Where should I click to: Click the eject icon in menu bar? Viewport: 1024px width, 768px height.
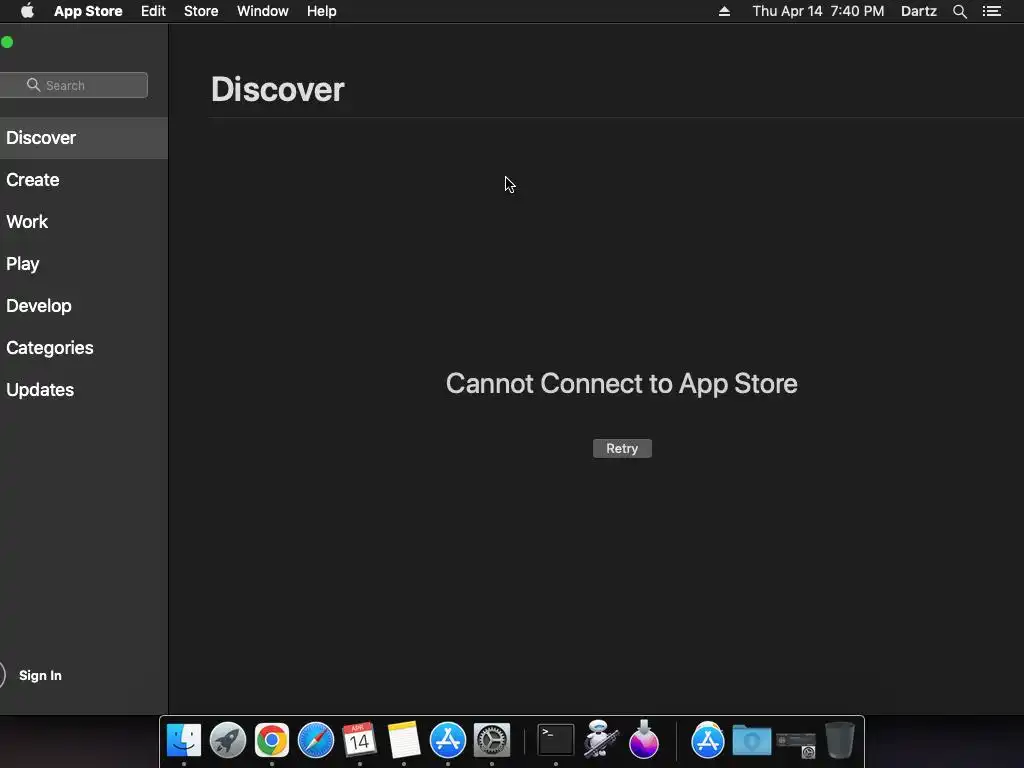724,11
